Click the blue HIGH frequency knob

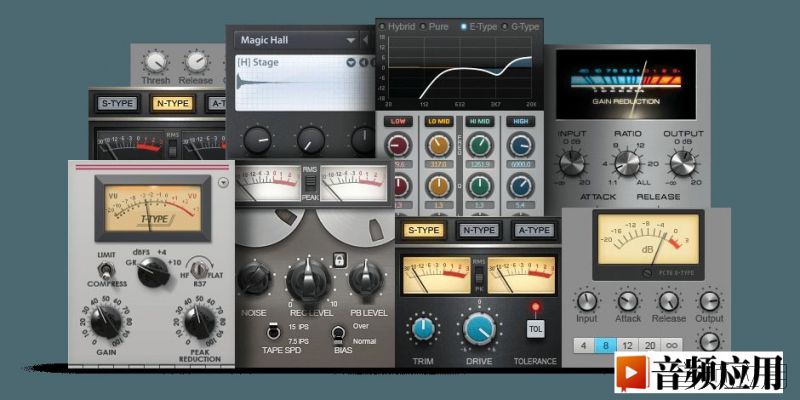[x=520, y=145]
